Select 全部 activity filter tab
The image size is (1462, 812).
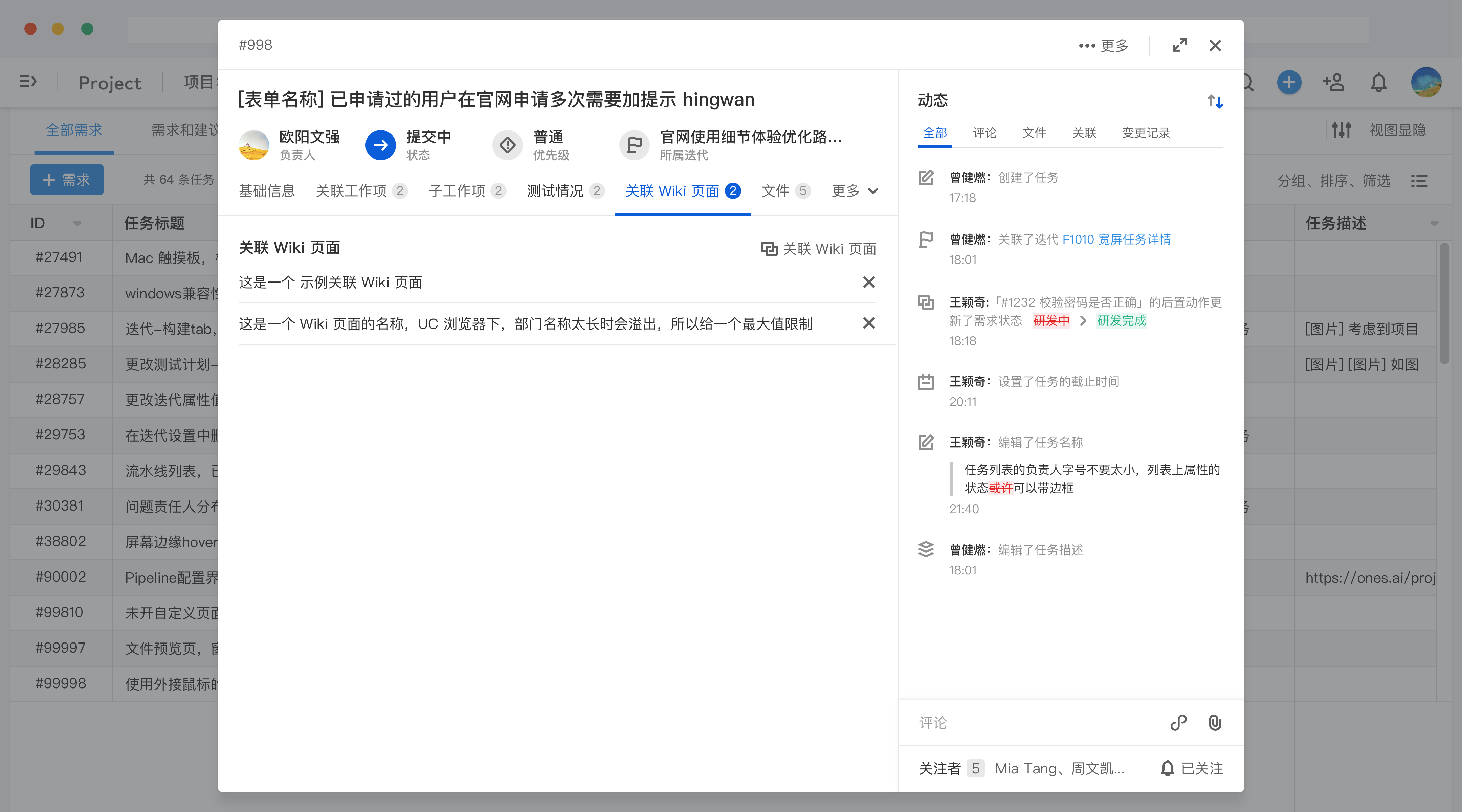click(x=935, y=133)
